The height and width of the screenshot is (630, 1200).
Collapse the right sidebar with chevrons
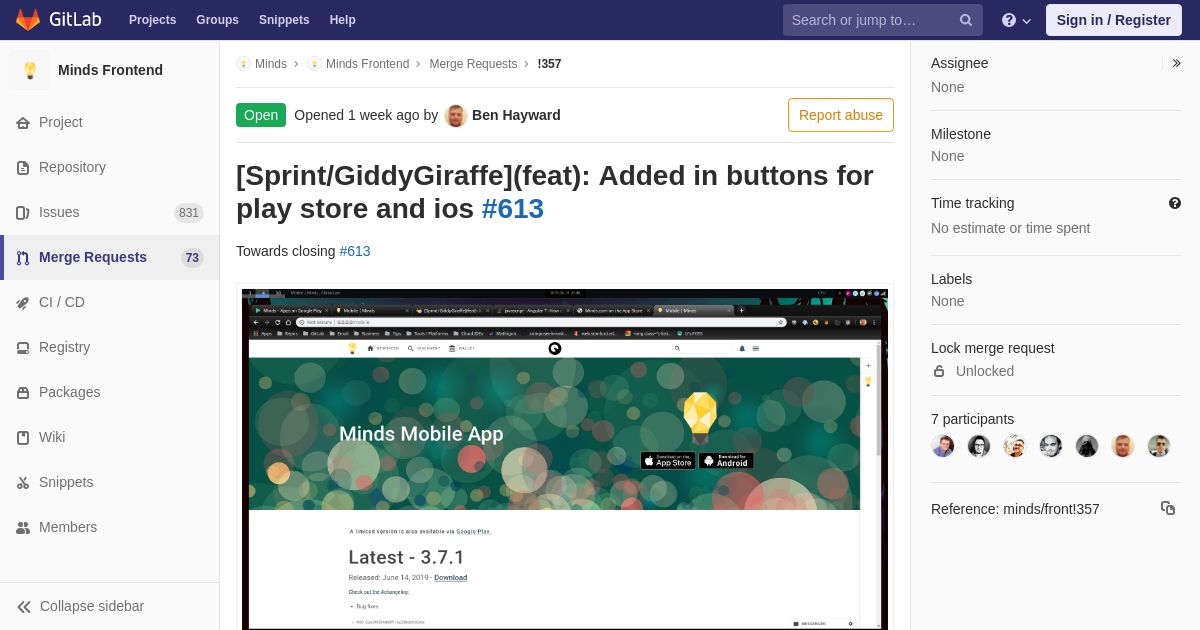[x=1176, y=63]
